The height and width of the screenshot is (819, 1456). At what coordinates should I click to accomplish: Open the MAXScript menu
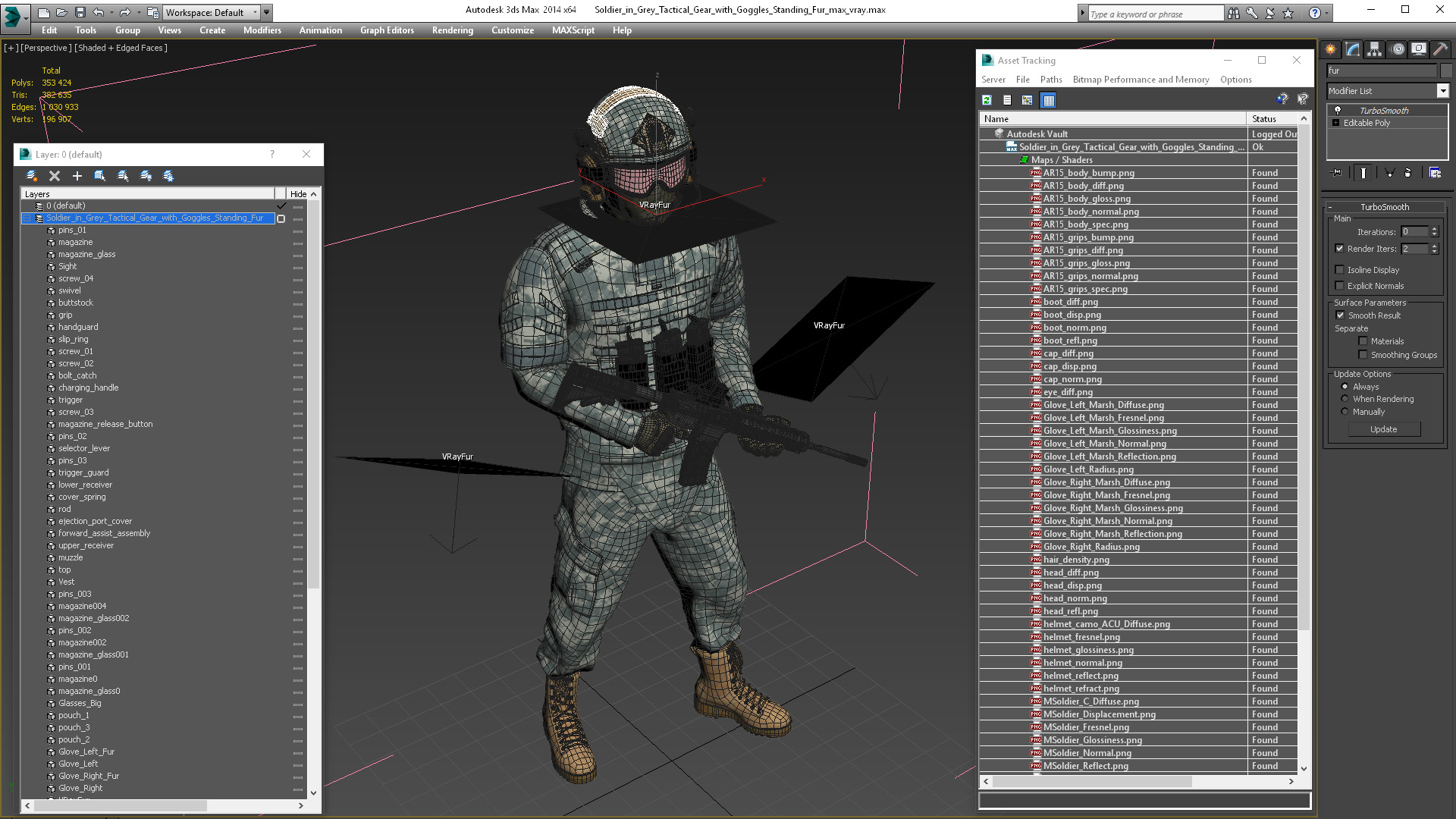pos(573,30)
